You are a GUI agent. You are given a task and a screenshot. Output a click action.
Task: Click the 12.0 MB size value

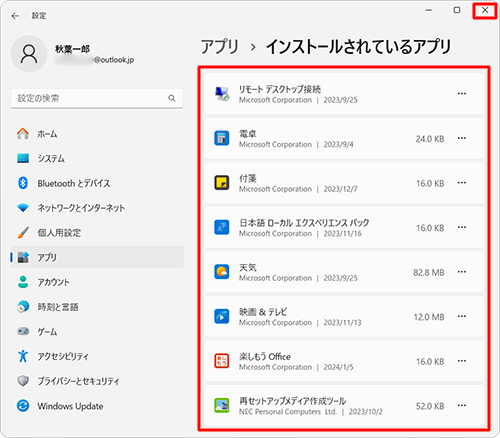point(429,317)
